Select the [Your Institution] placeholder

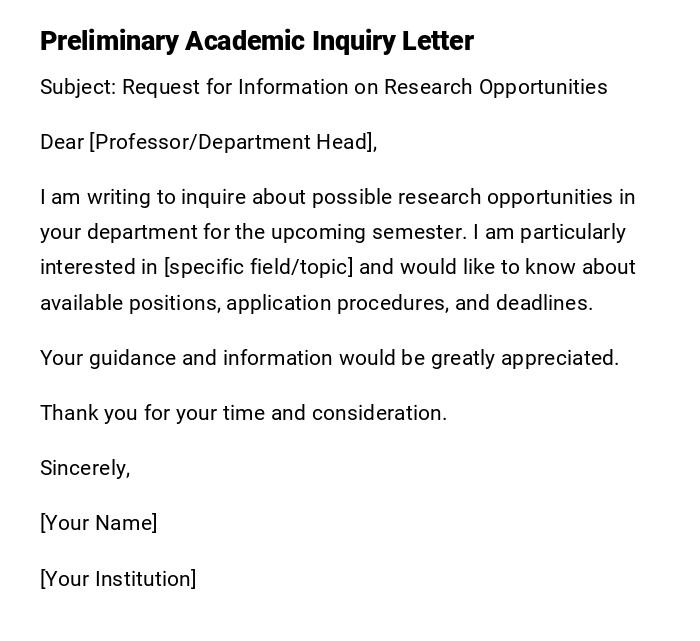point(118,579)
